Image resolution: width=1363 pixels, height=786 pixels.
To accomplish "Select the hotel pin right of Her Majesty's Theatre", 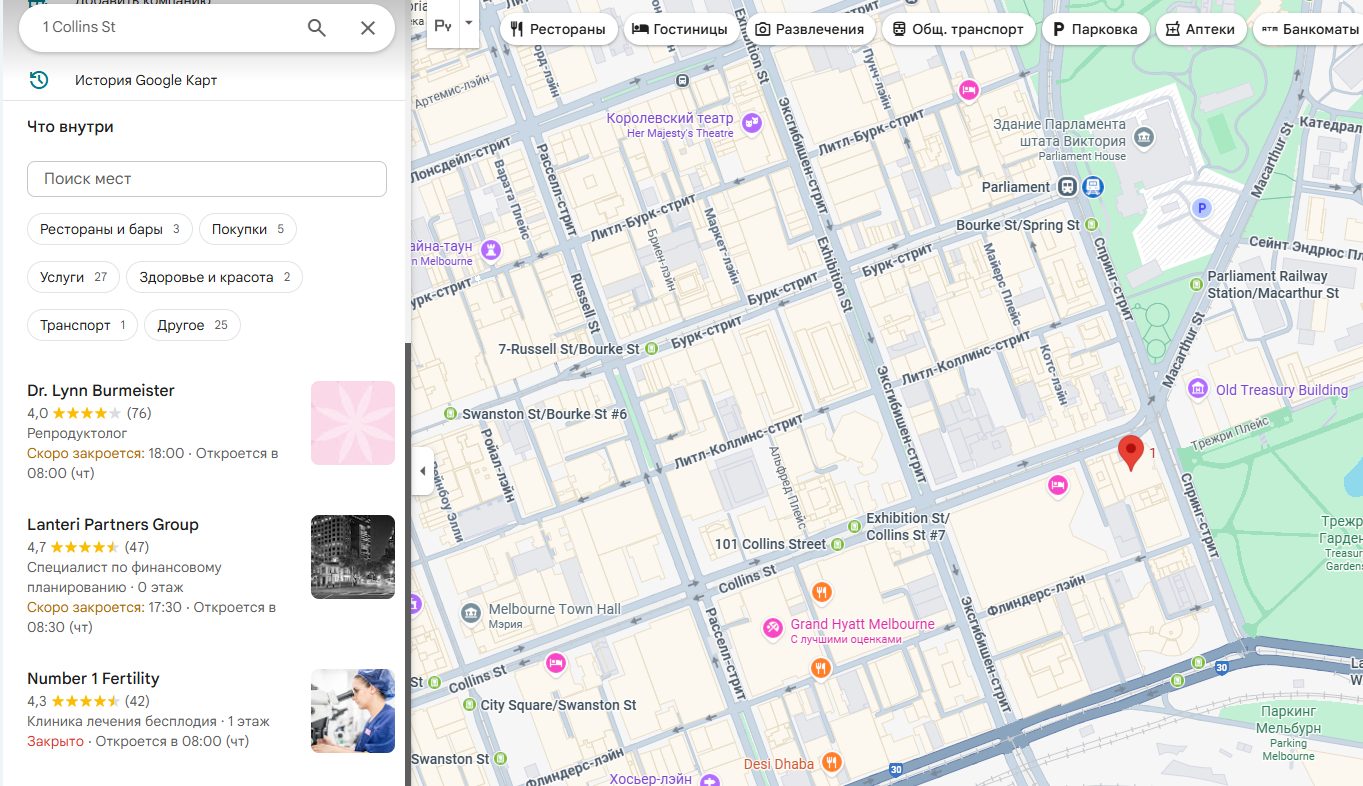I will (967, 91).
